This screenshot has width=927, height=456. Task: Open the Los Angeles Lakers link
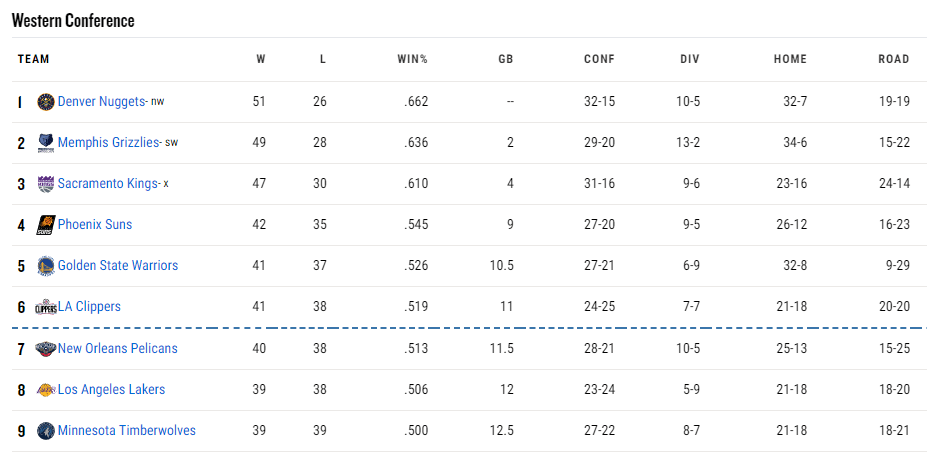(x=111, y=389)
